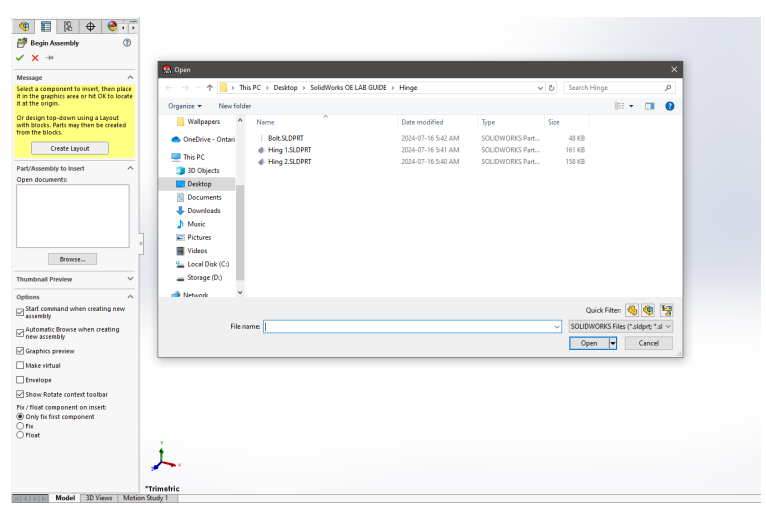Click Desktop in the breadcrumb path
This screenshot has height=510, width=766.
click(285, 88)
